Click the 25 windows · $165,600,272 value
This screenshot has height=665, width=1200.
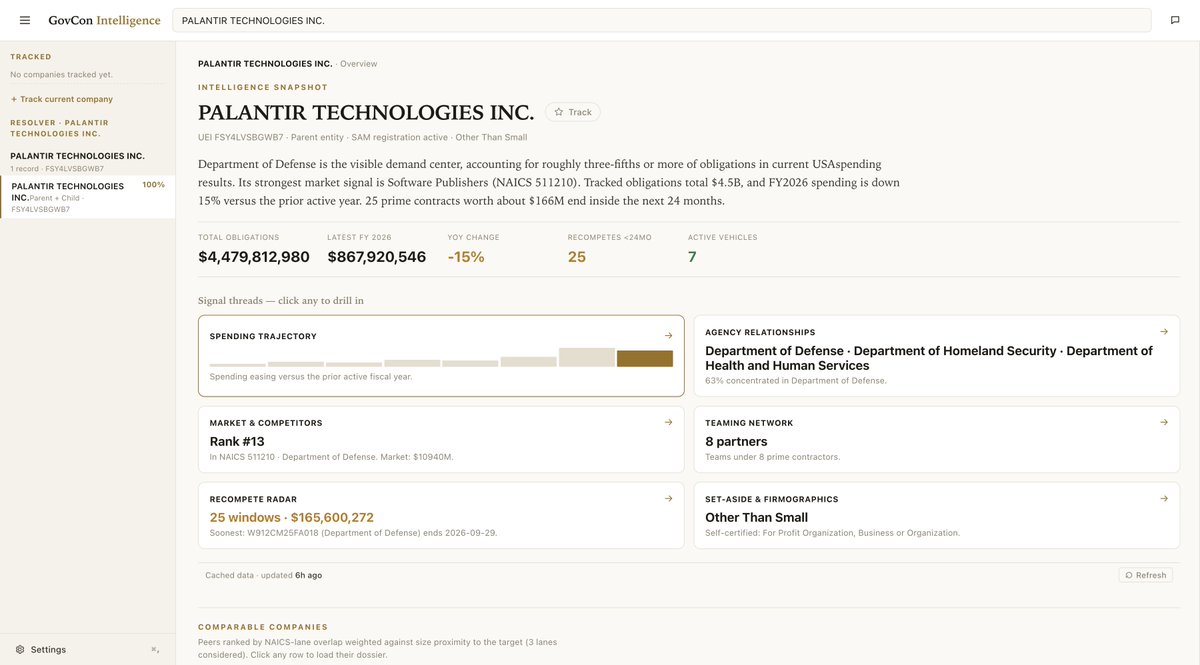click(x=292, y=517)
